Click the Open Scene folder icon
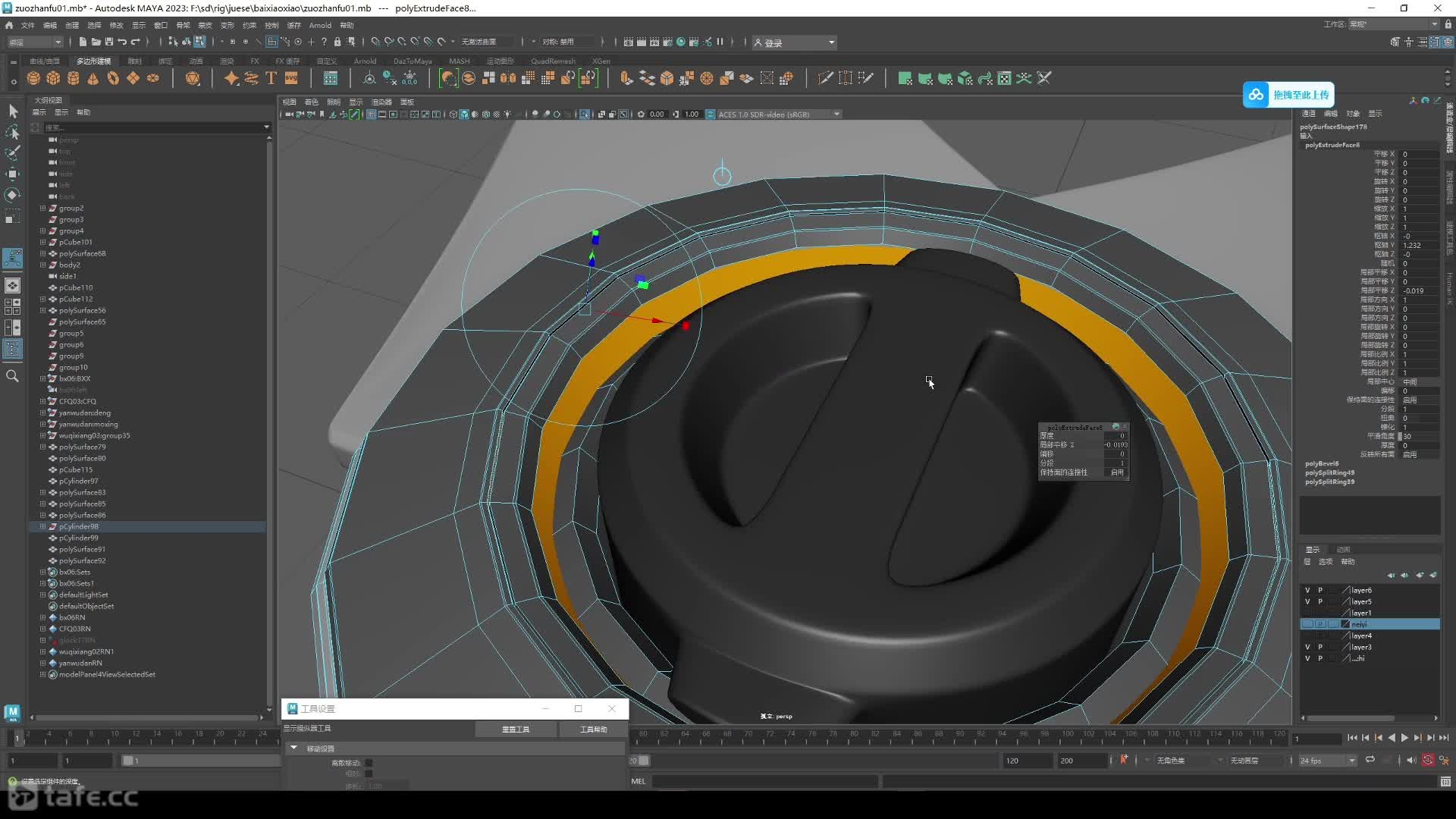1456x819 pixels. coord(96,42)
